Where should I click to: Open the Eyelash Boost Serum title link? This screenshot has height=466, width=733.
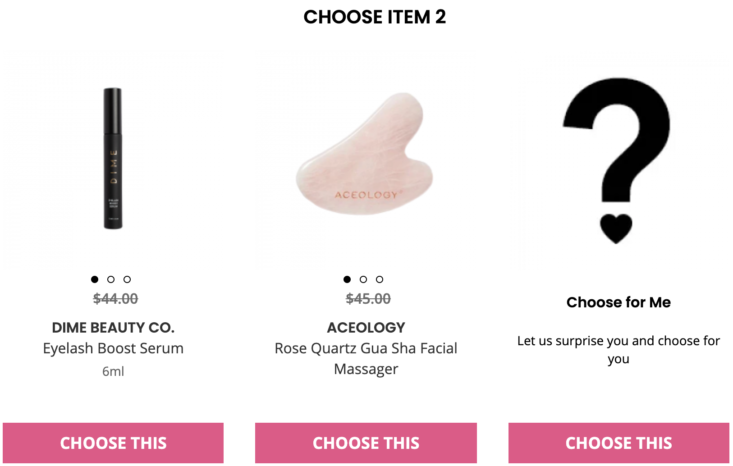coord(113,348)
